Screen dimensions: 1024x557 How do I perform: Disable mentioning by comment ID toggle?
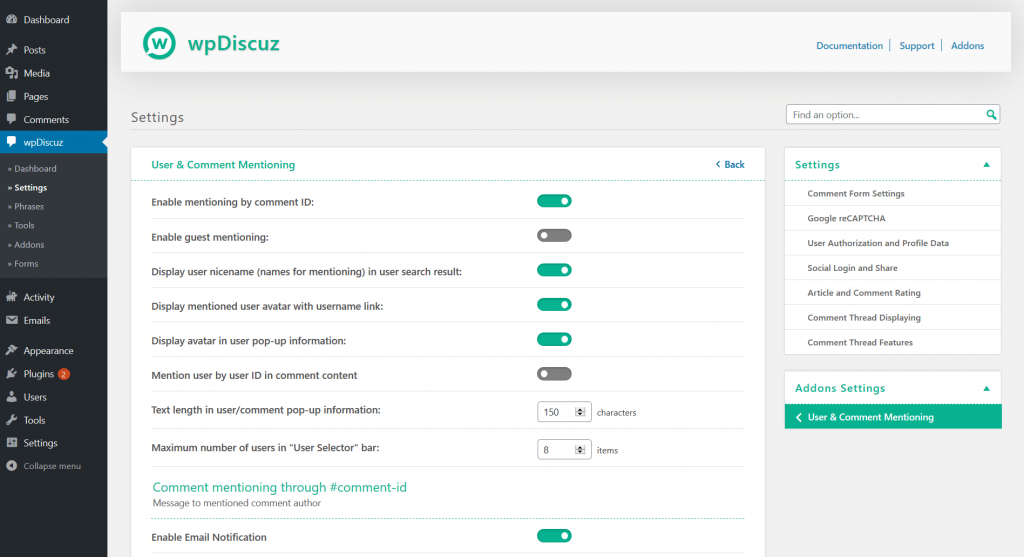click(554, 201)
